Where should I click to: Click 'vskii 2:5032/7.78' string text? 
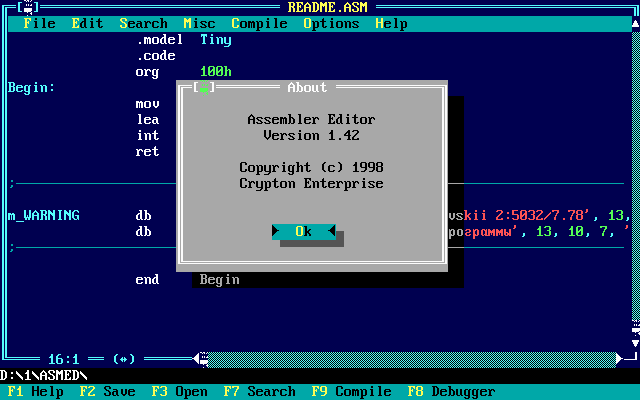pos(519,216)
